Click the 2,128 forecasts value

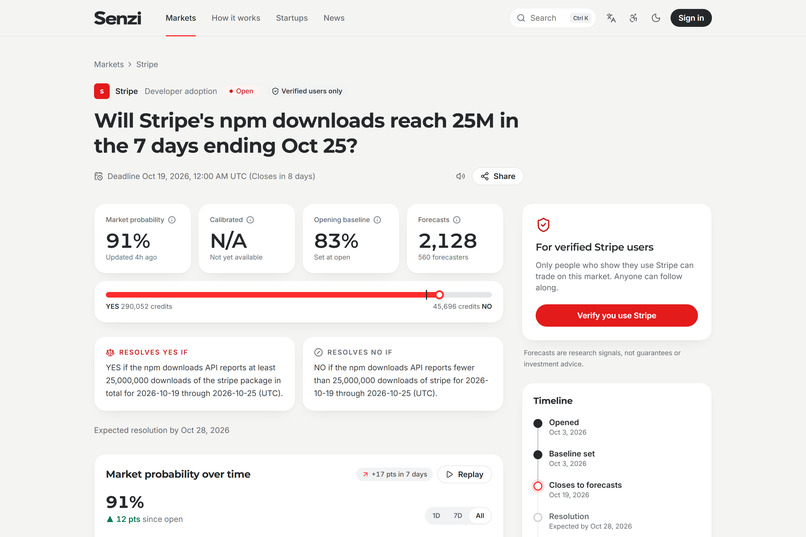tap(448, 240)
